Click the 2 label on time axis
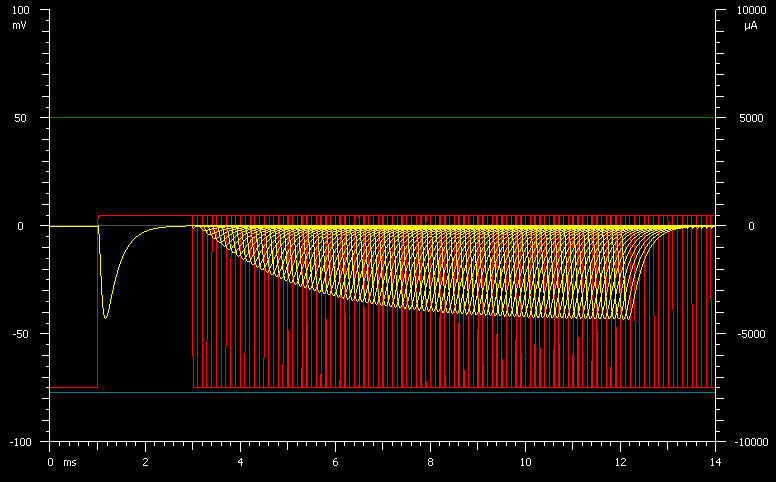This screenshot has width=776, height=482. point(146,462)
